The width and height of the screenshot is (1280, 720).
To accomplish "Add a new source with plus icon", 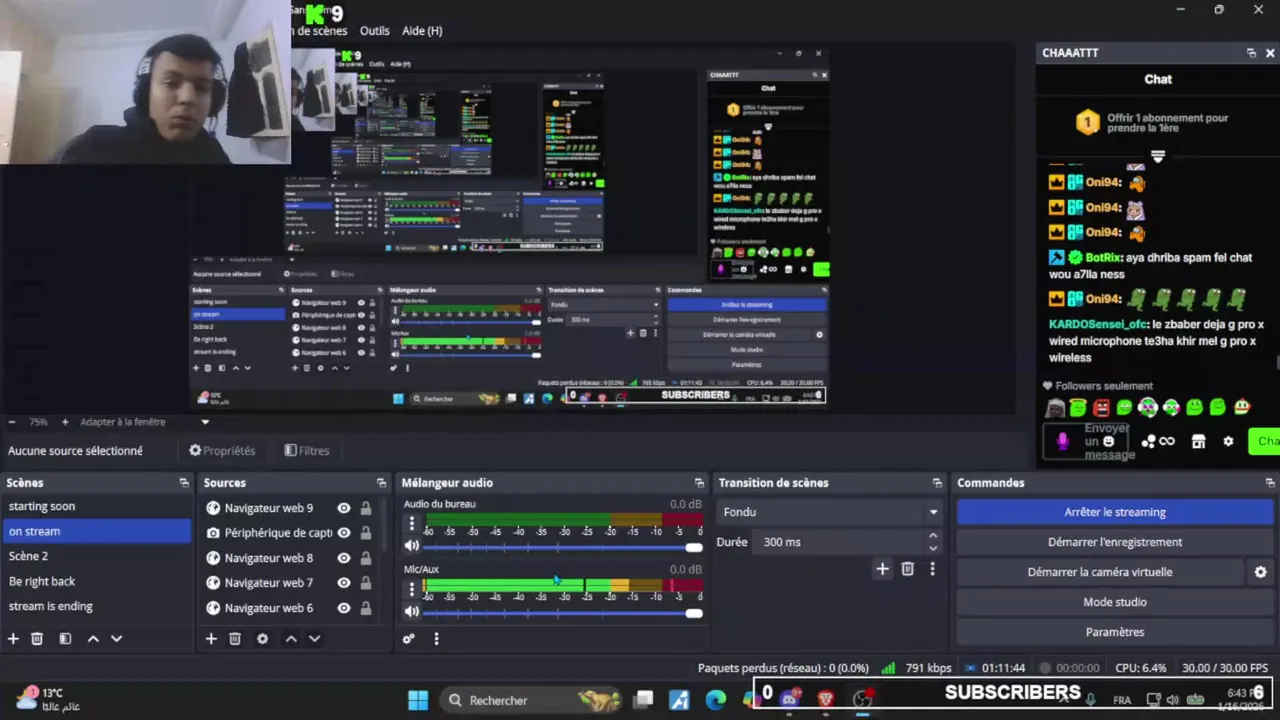I will 211,638.
